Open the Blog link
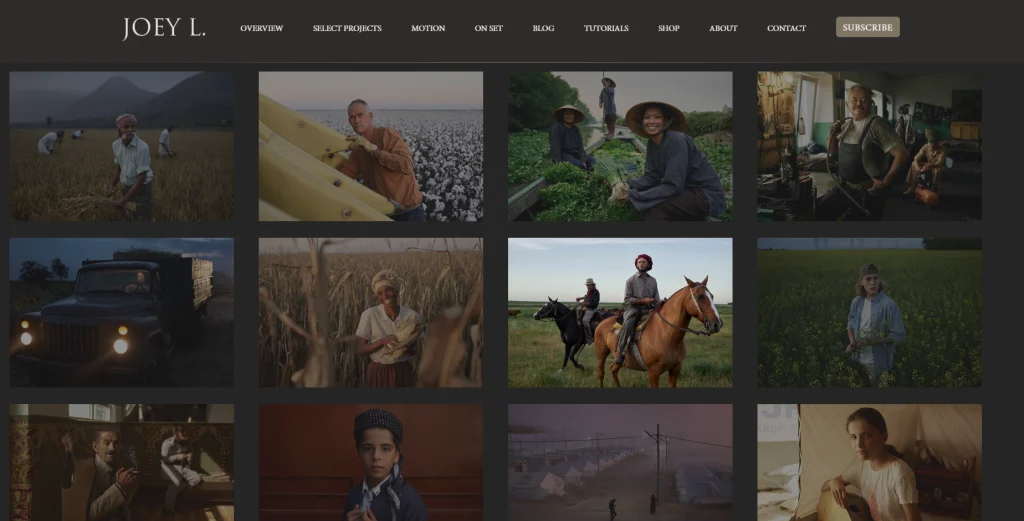The width and height of the screenshot is (1024, 521). (544, 28)
